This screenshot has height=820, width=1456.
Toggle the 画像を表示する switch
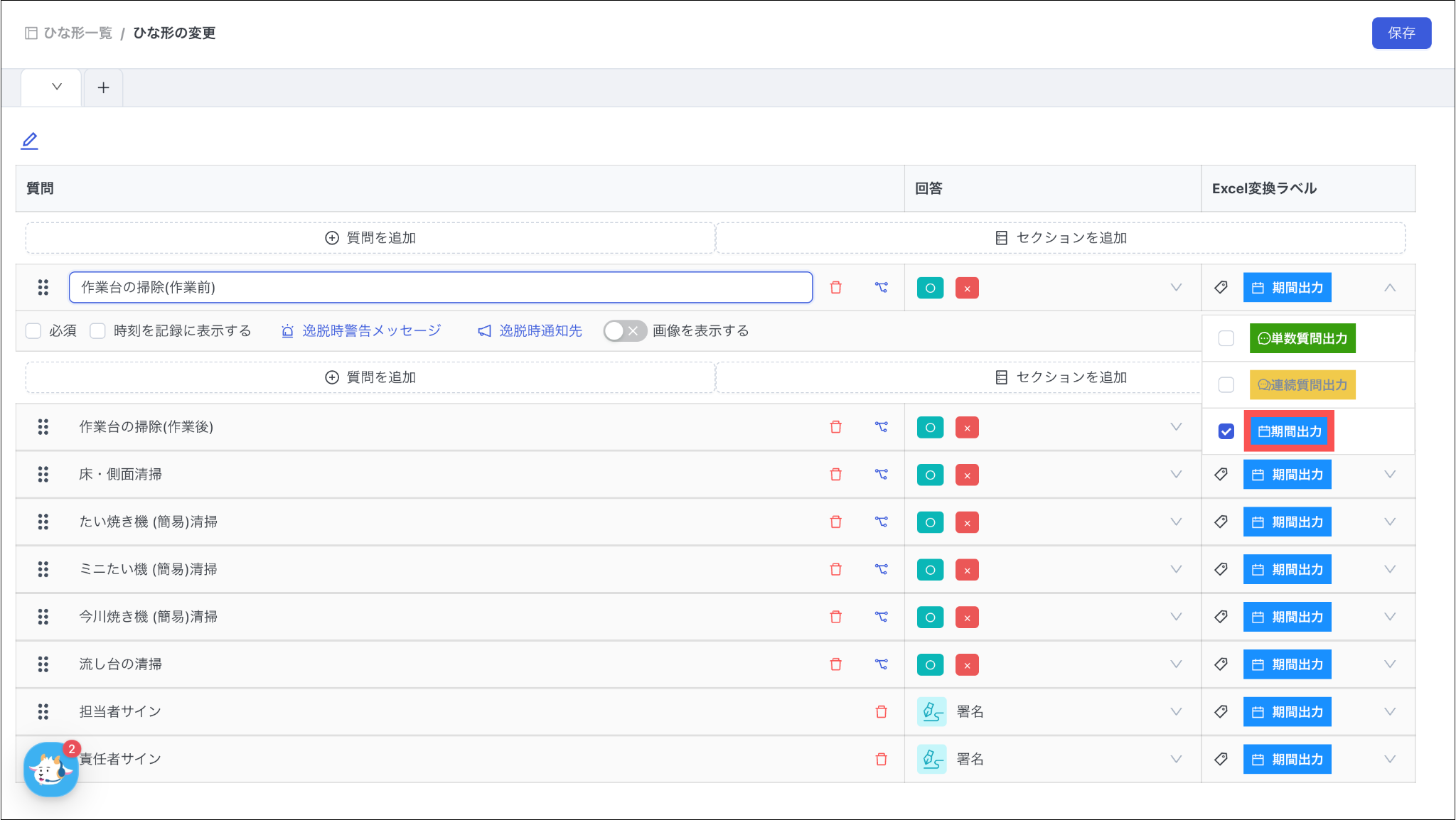tap(624, 331)
